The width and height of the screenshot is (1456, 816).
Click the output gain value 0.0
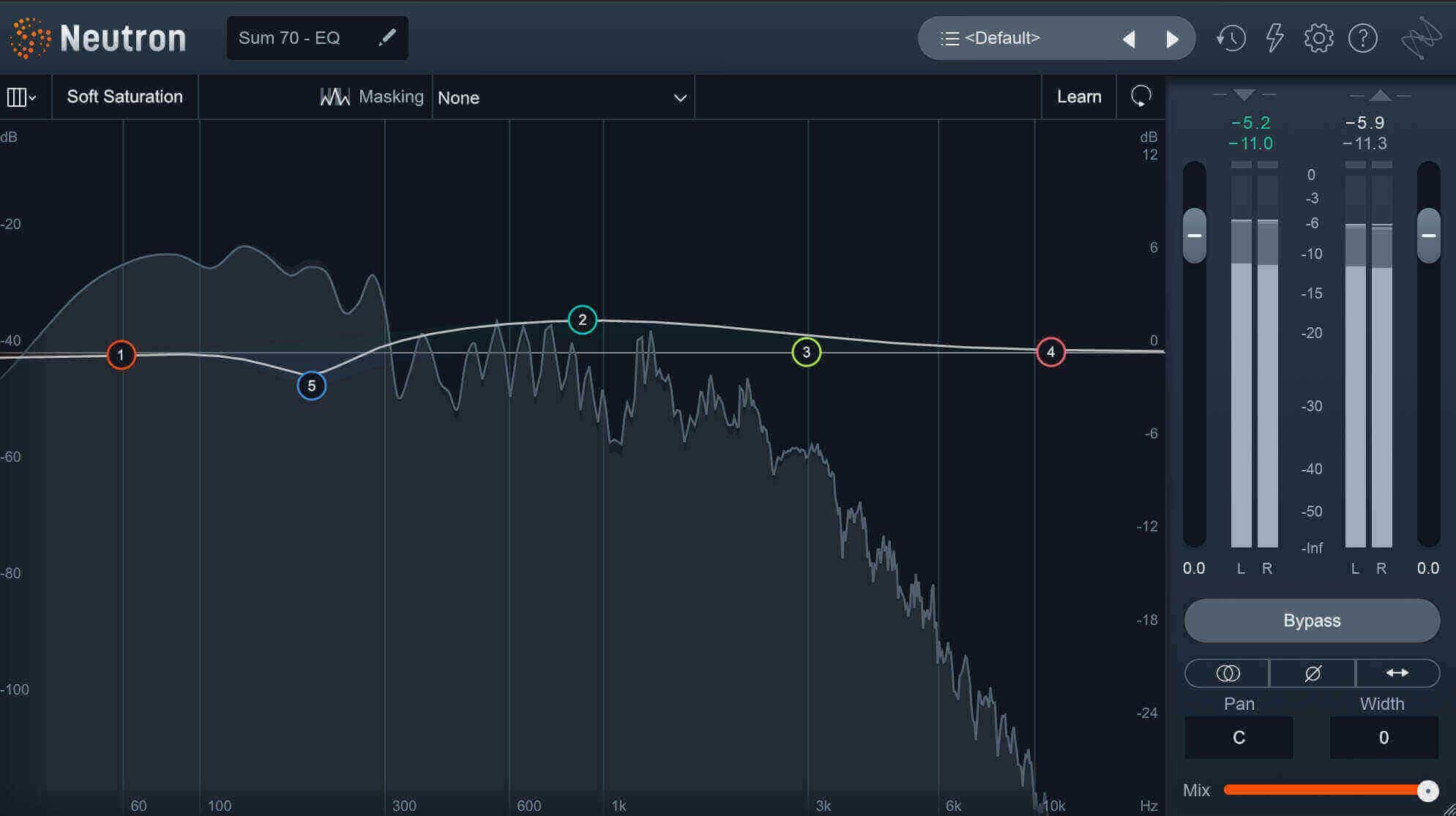(1428, 569)
